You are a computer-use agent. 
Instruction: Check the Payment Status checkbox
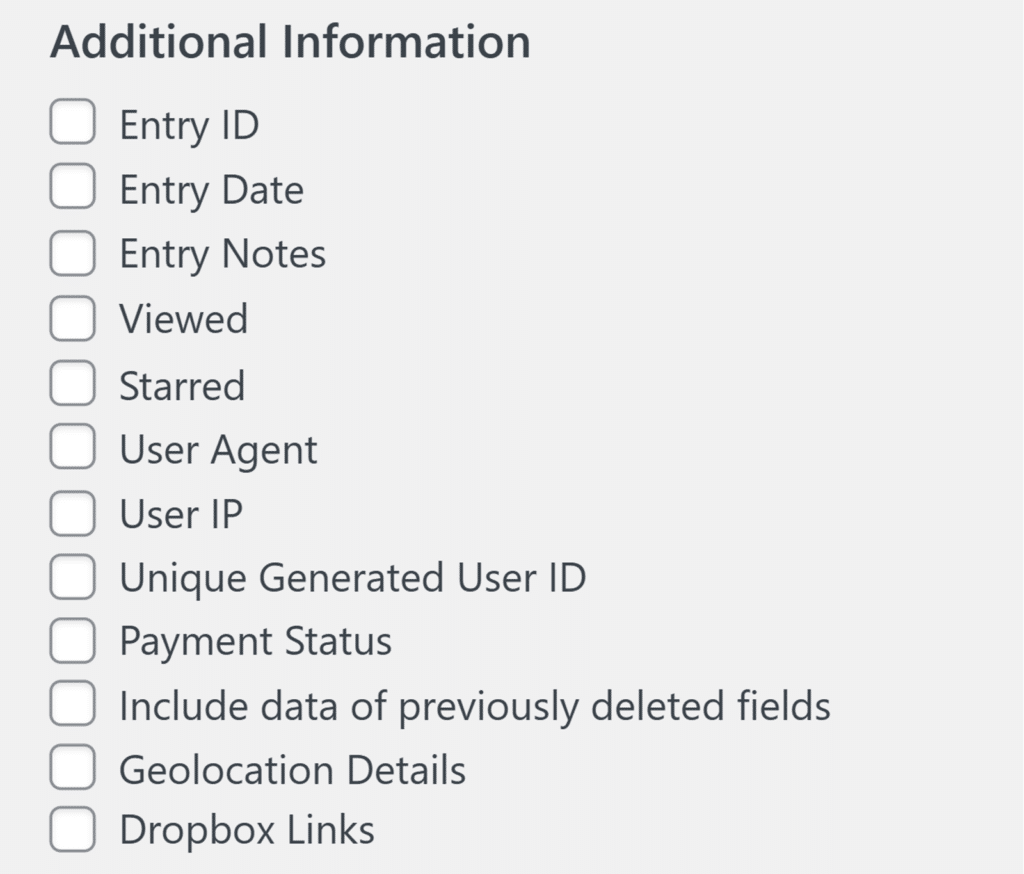click(x=73, y=641)
